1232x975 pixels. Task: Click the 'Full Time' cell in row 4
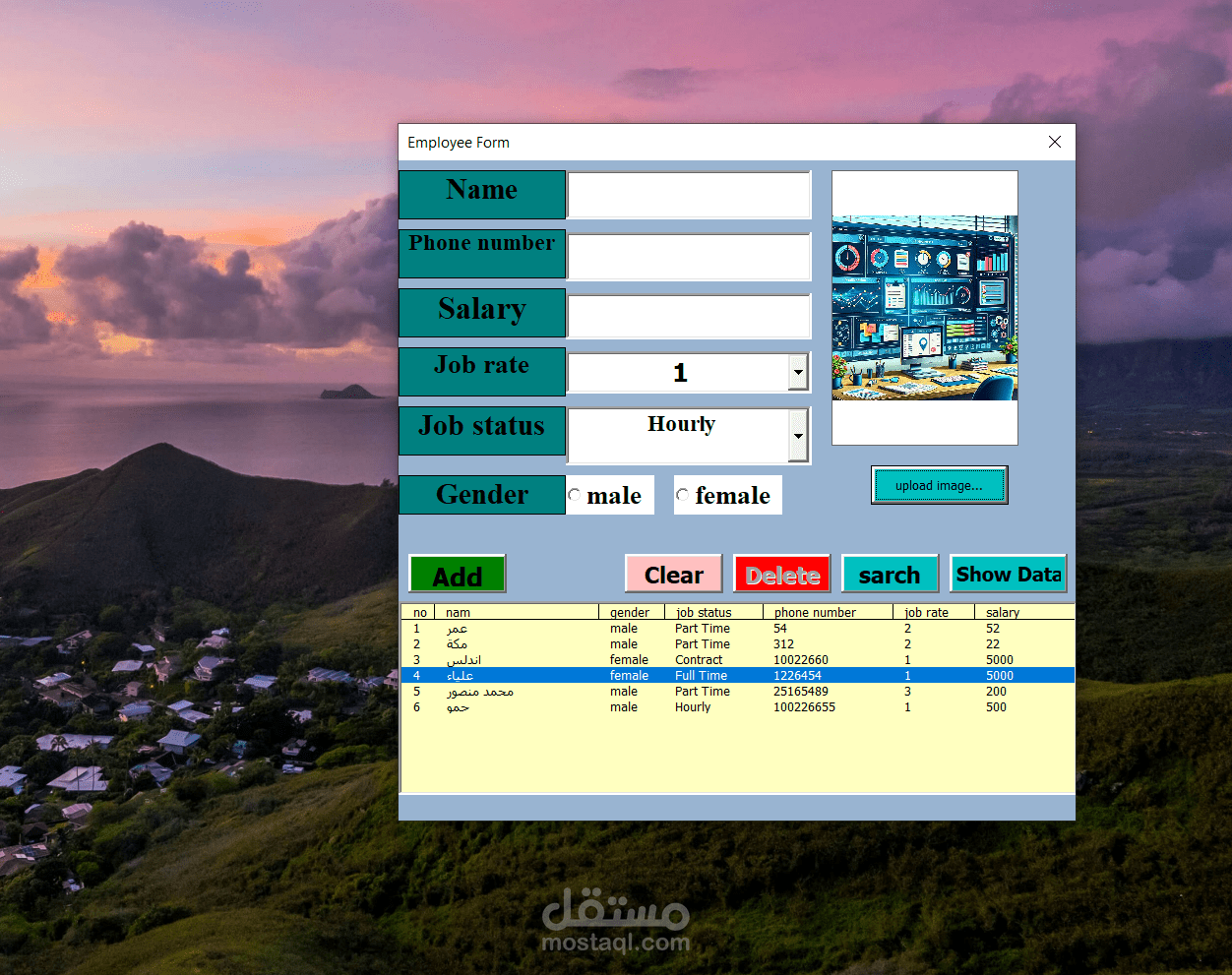pos(701,676)
